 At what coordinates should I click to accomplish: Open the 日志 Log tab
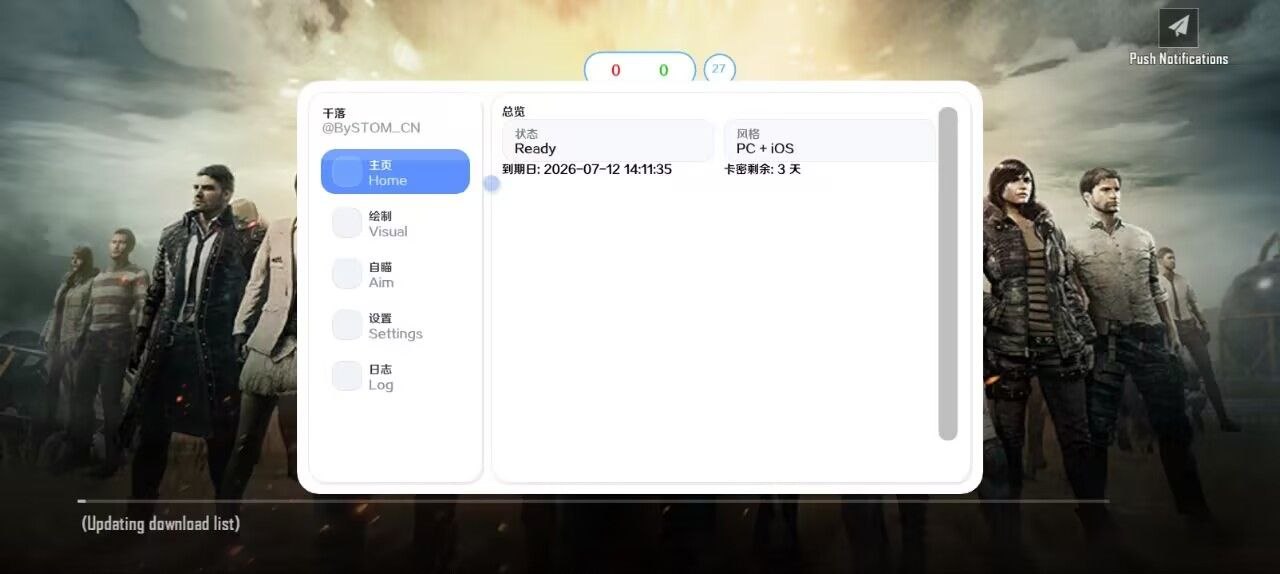(x=395, y=376)
